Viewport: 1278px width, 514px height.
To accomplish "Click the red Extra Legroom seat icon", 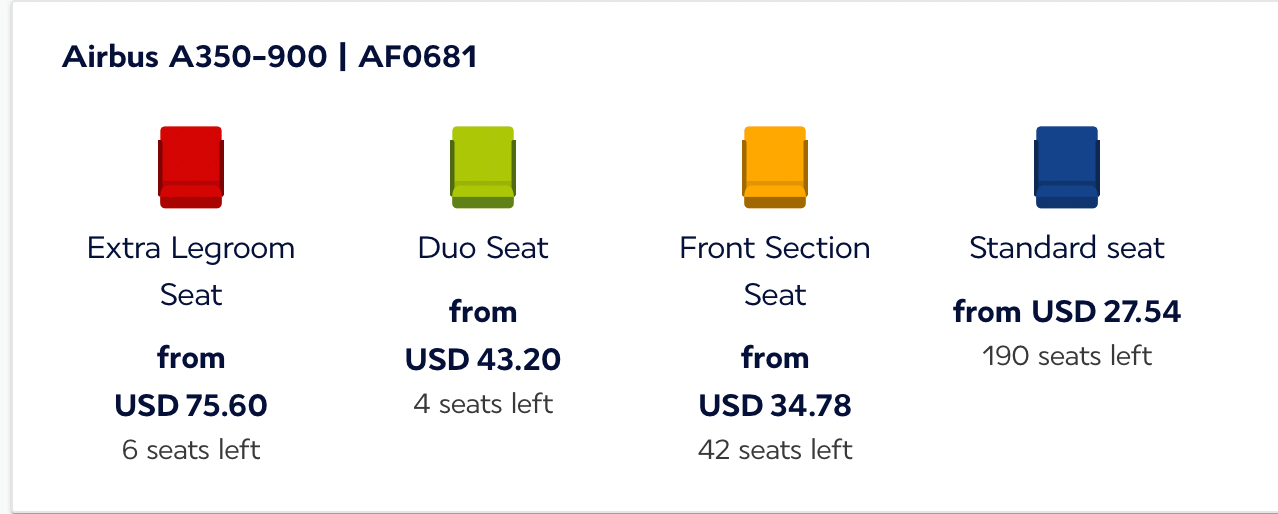I will click(x=191, y=167).
